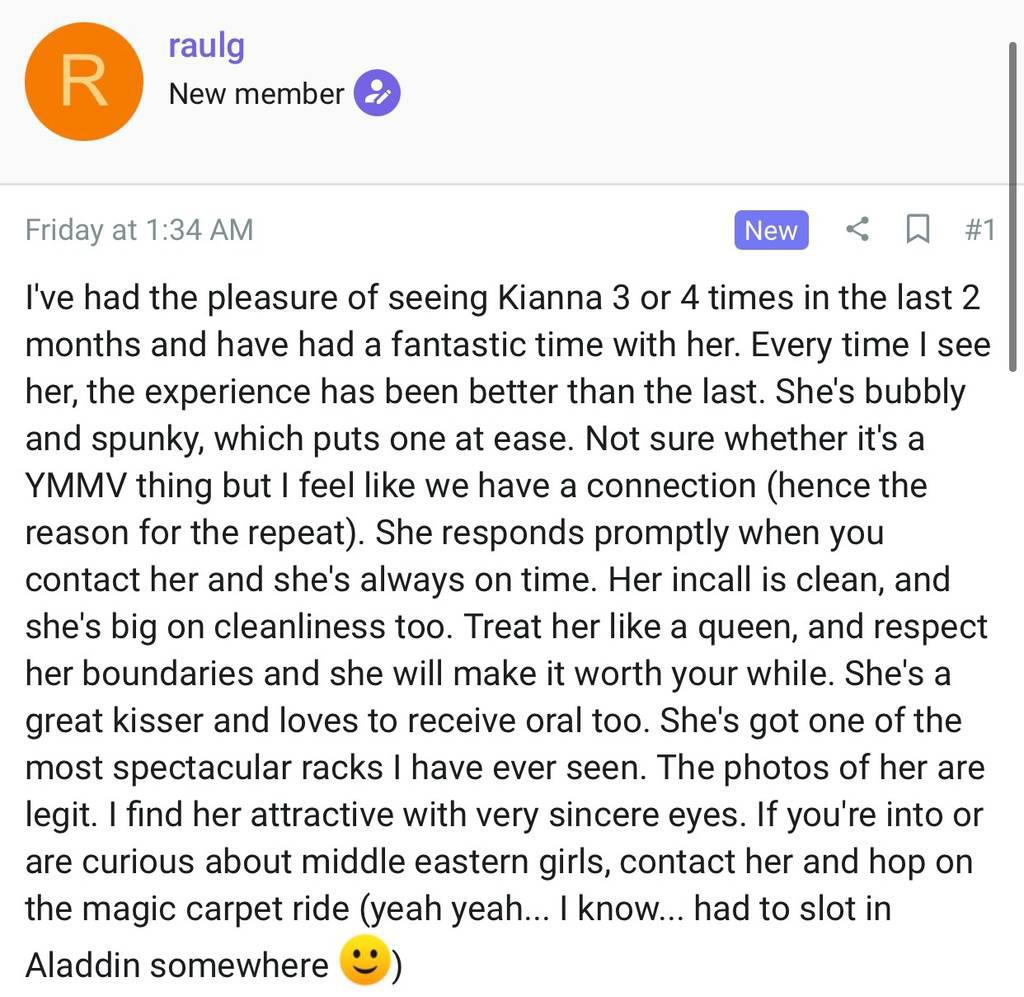Click the word promptly in the post
This screenshot has height=997, width=1024.
coord(661,533)
